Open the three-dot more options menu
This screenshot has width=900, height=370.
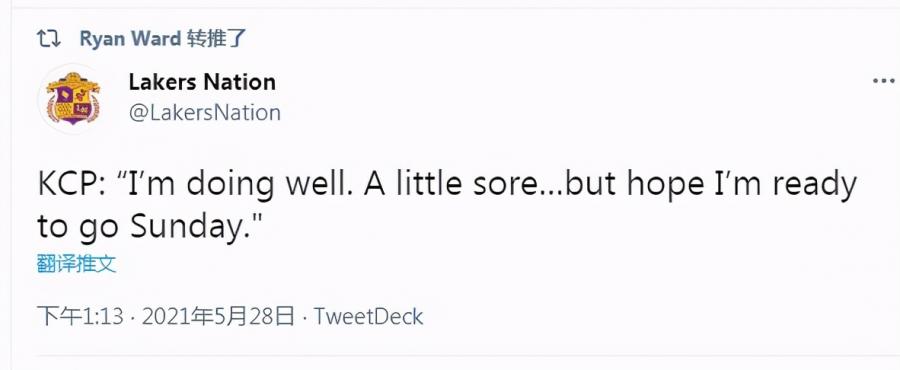[885, 81]
